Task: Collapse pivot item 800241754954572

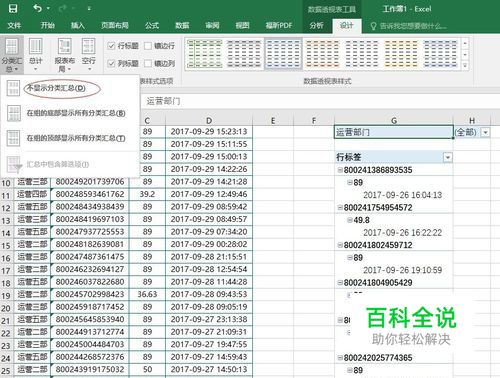Action: click(x=340, y=208)
